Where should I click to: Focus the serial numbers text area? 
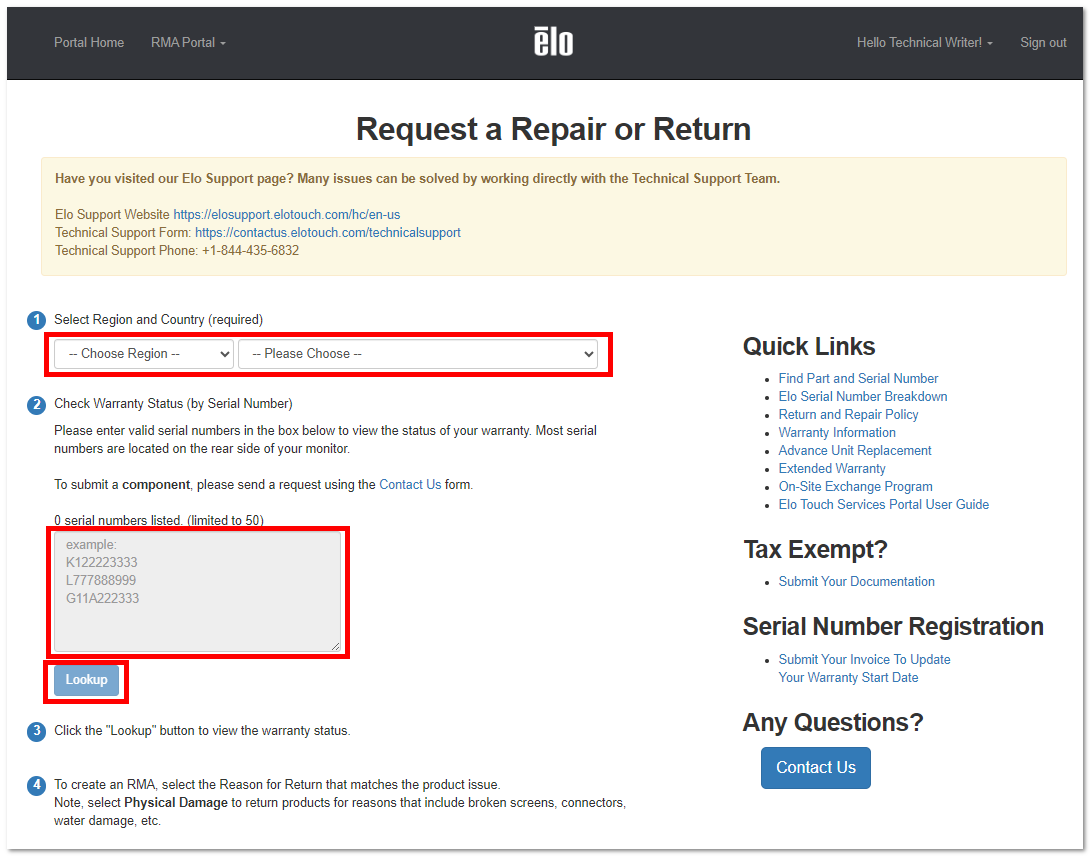point(197,592)
